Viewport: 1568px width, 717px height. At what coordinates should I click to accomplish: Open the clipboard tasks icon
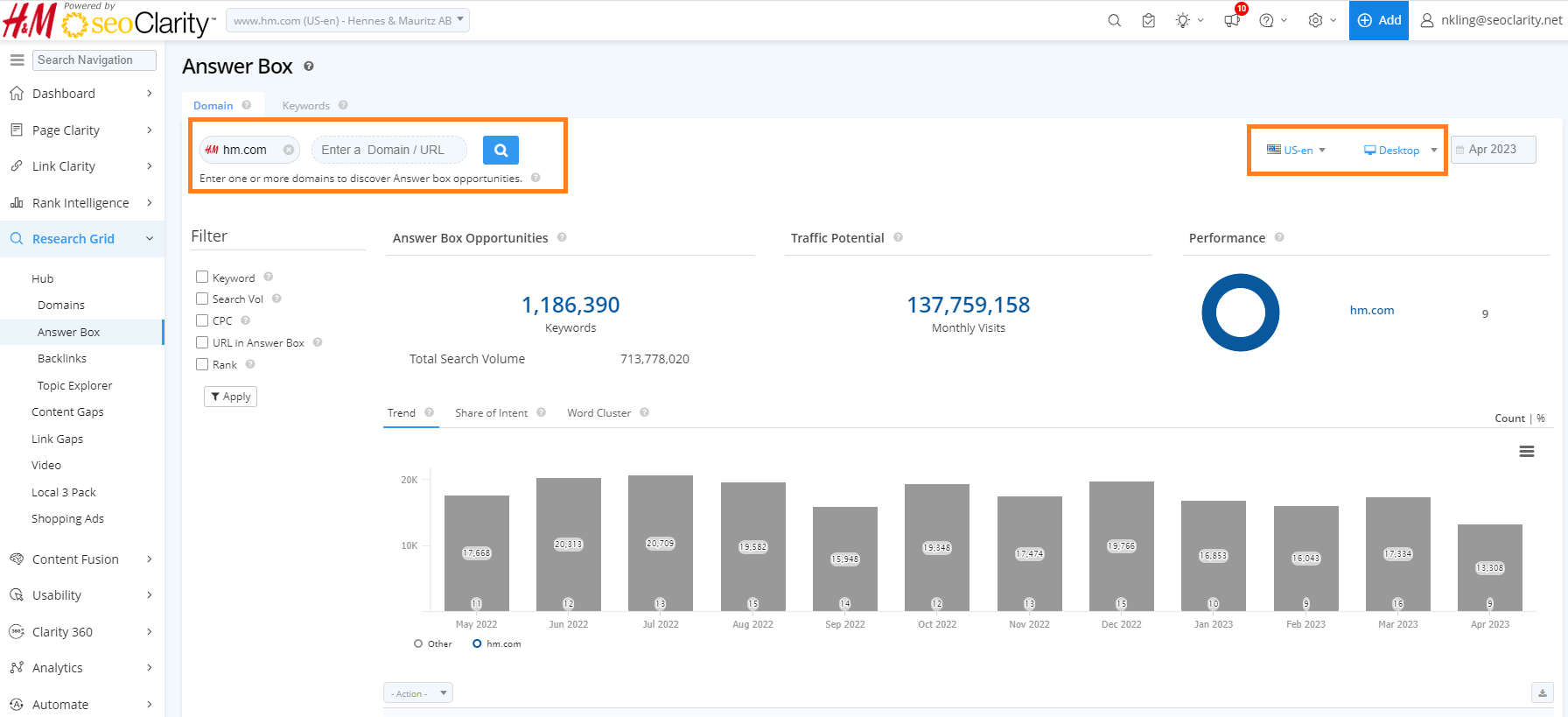click(x=1148, y=20)
